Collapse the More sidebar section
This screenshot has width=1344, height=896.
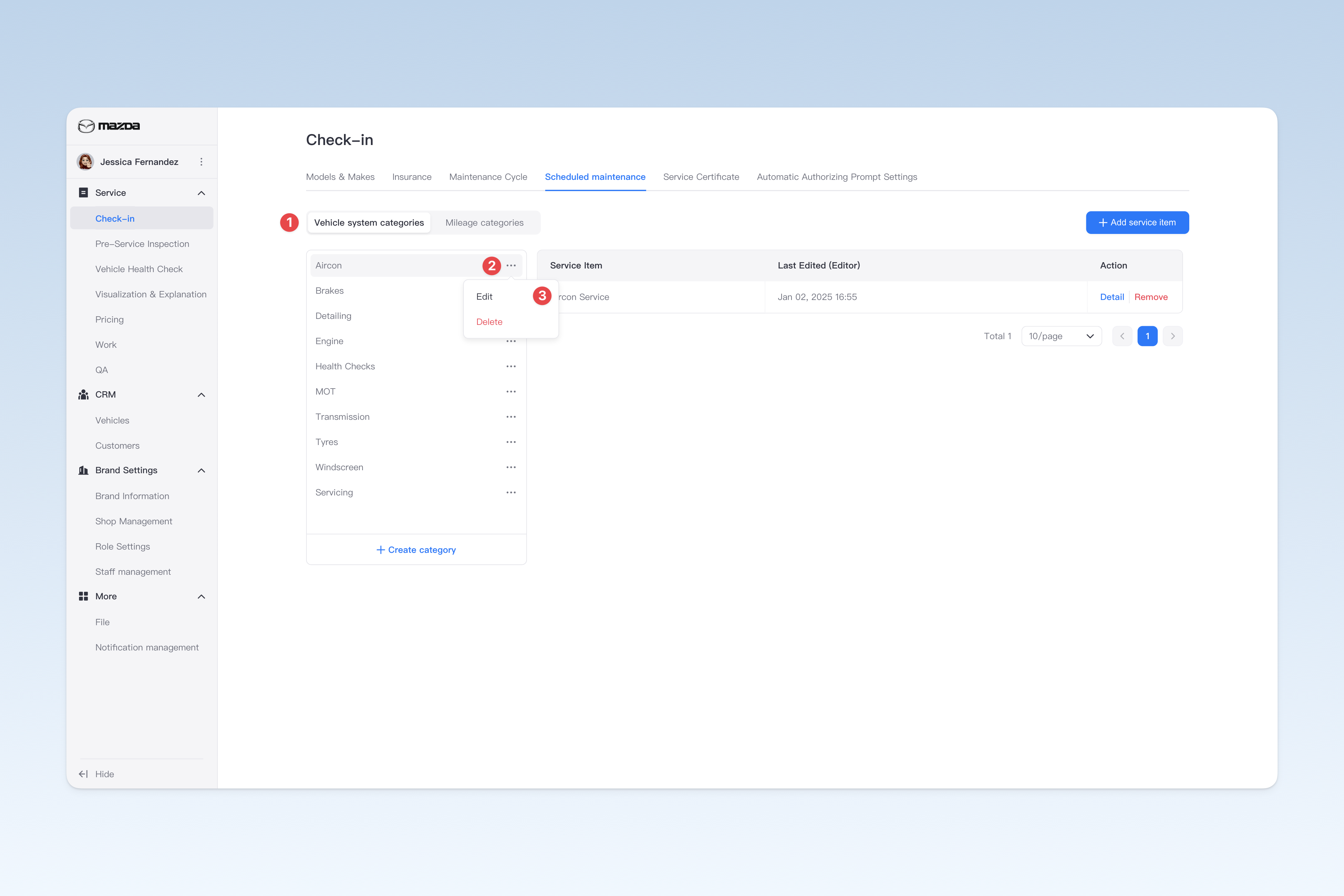click(x=201, y=597)
